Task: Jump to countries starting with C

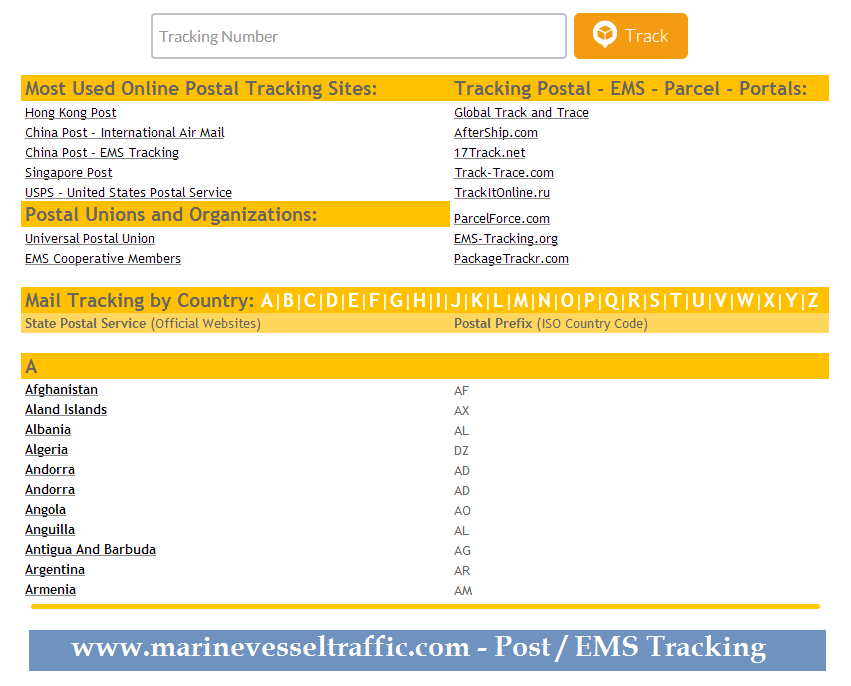Action: pos(309,301)
